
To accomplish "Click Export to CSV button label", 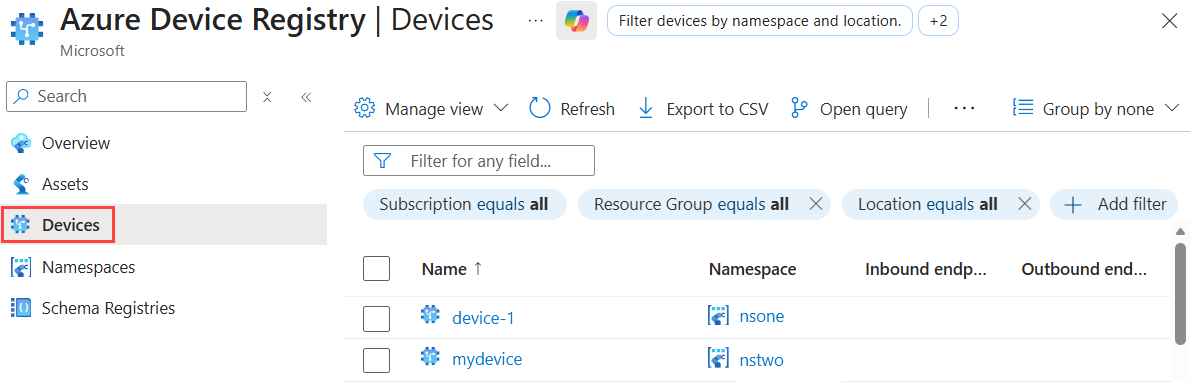I will pyautogui.click(x=717, y=110).
